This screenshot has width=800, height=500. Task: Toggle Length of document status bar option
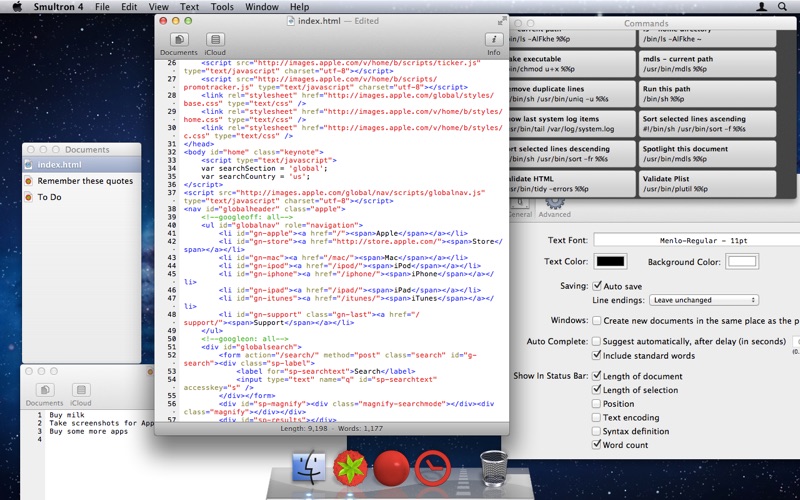click(596, 376)
